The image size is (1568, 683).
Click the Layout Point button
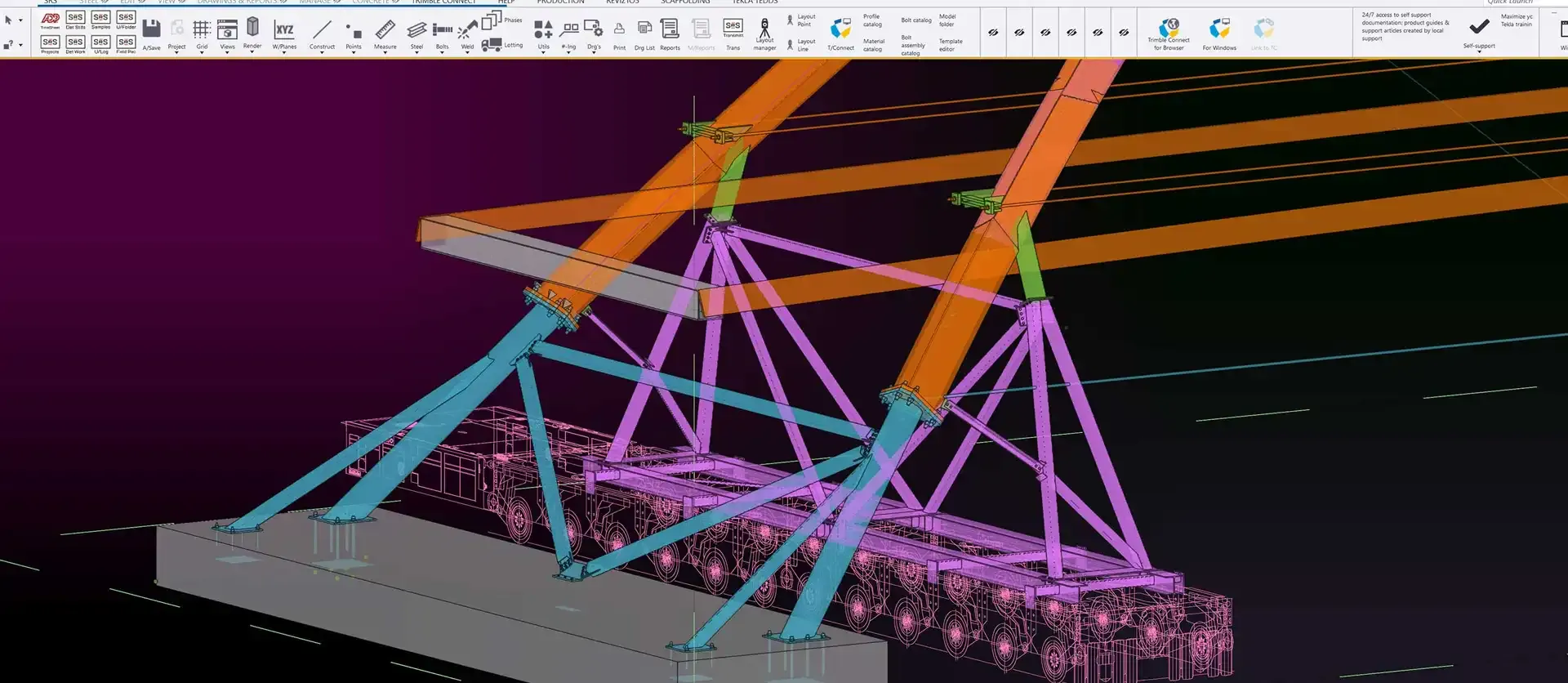click(800, 20)
